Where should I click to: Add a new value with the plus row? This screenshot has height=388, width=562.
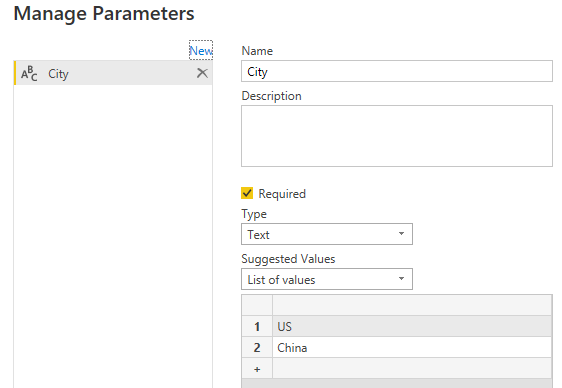257,369
